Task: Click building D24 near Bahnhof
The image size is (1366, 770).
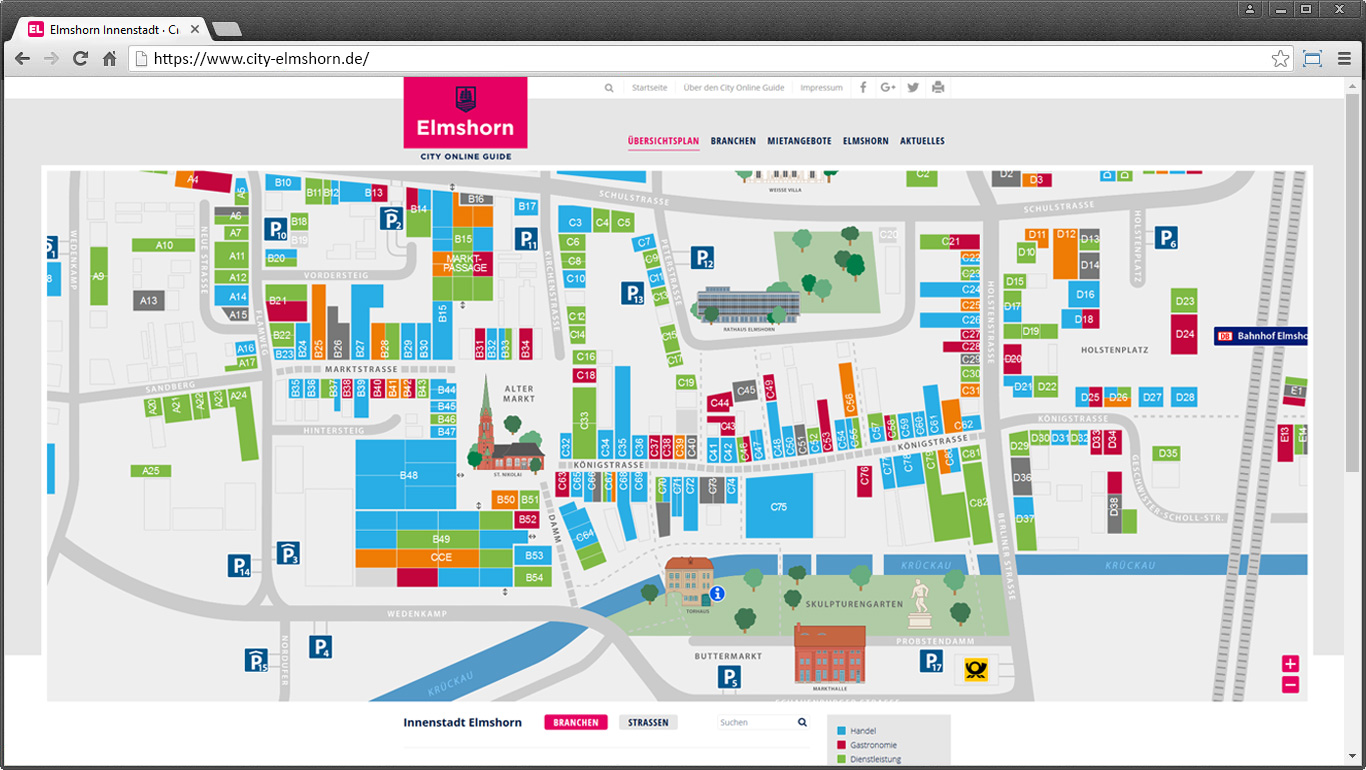Action: pyautogui.click(x=1185, y=333)
